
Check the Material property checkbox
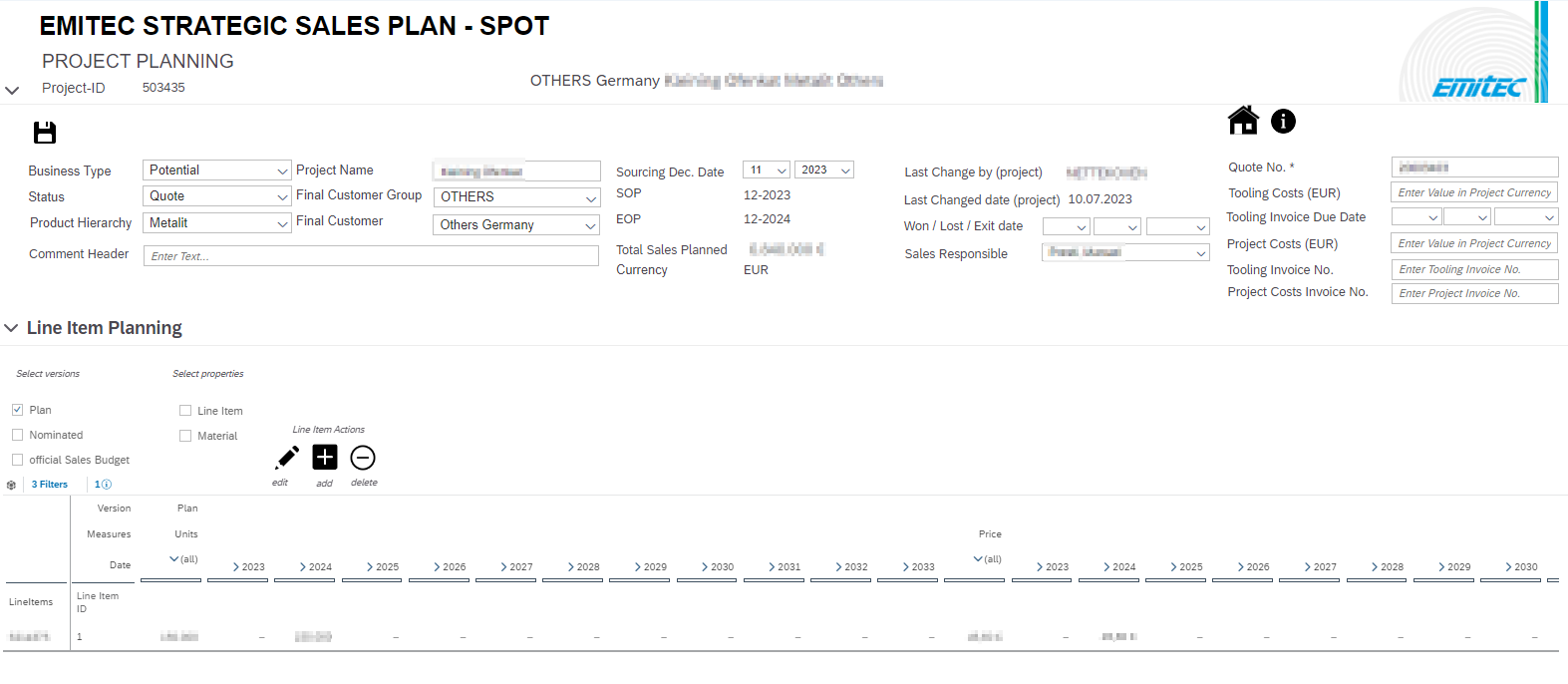pyautogui.click(x=185, y=436)
